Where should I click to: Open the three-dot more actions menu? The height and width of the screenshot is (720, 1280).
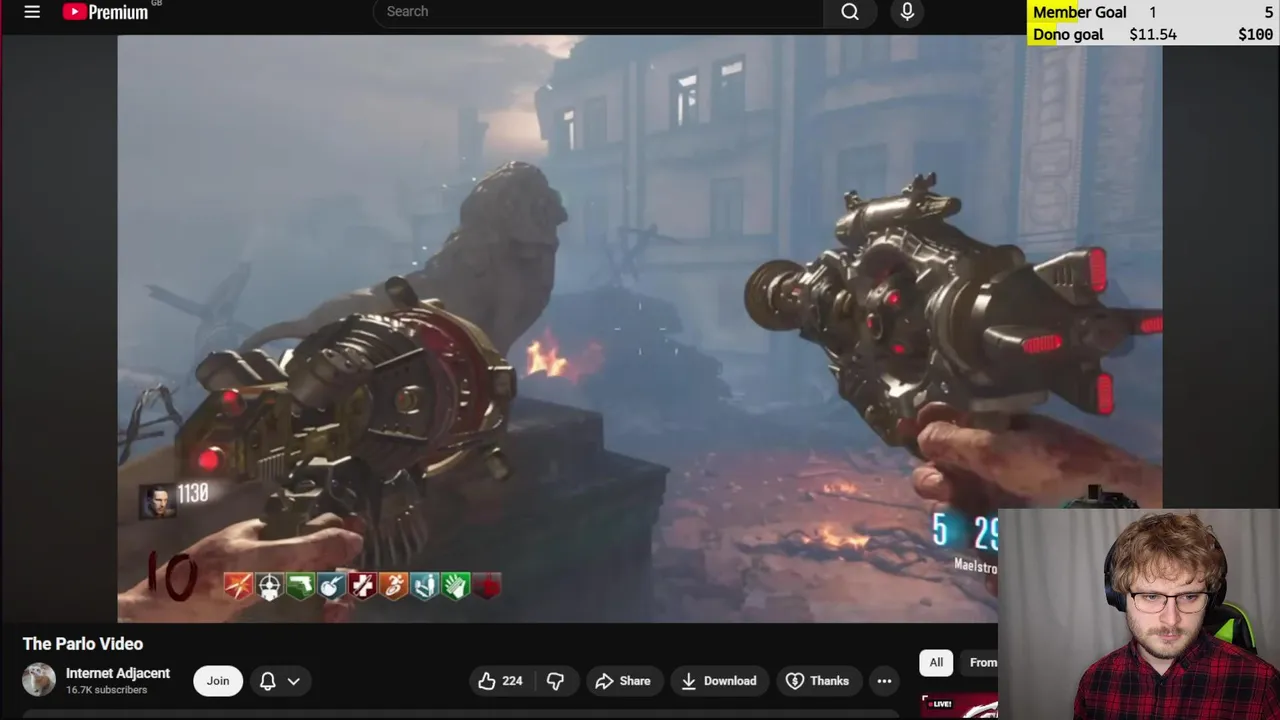pos(884,681)
